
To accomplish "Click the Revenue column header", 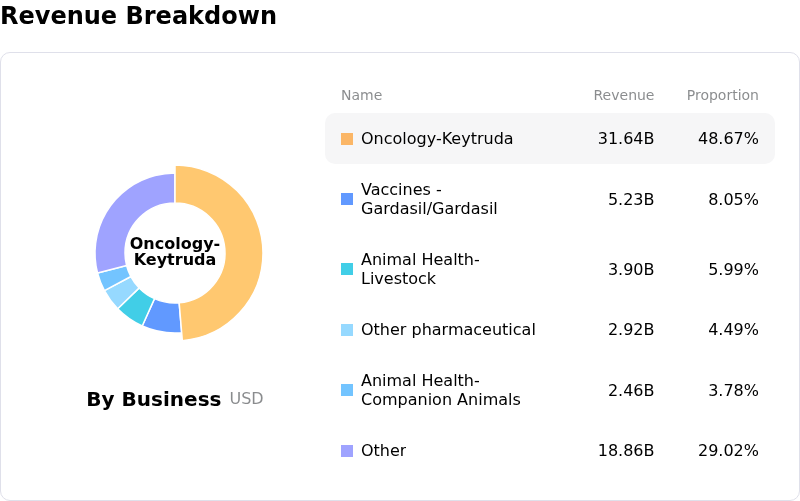I will (x=623, y=96).
